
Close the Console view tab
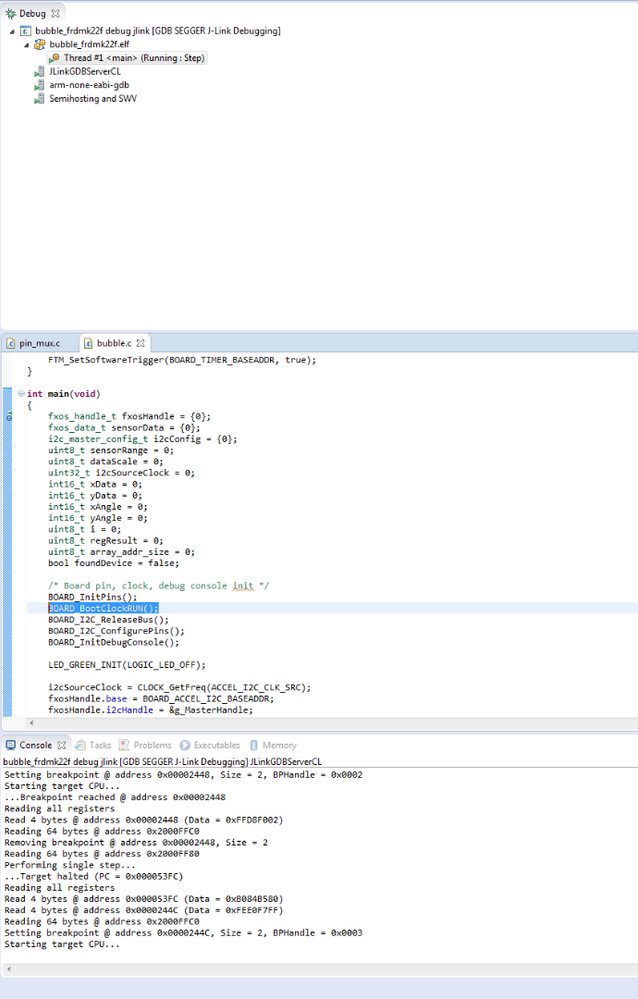61,745
